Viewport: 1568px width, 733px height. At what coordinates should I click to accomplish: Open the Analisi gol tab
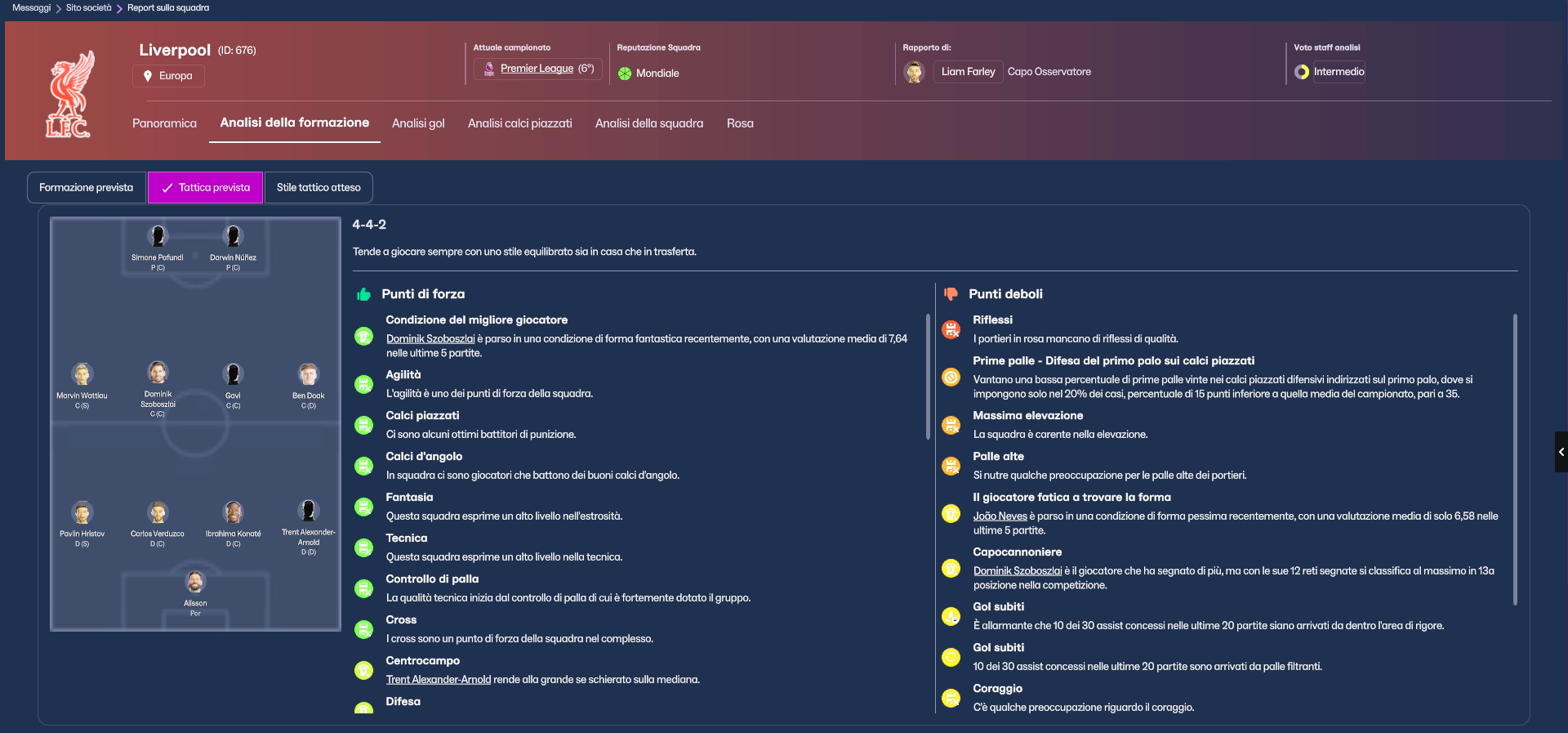coord(418,123)
